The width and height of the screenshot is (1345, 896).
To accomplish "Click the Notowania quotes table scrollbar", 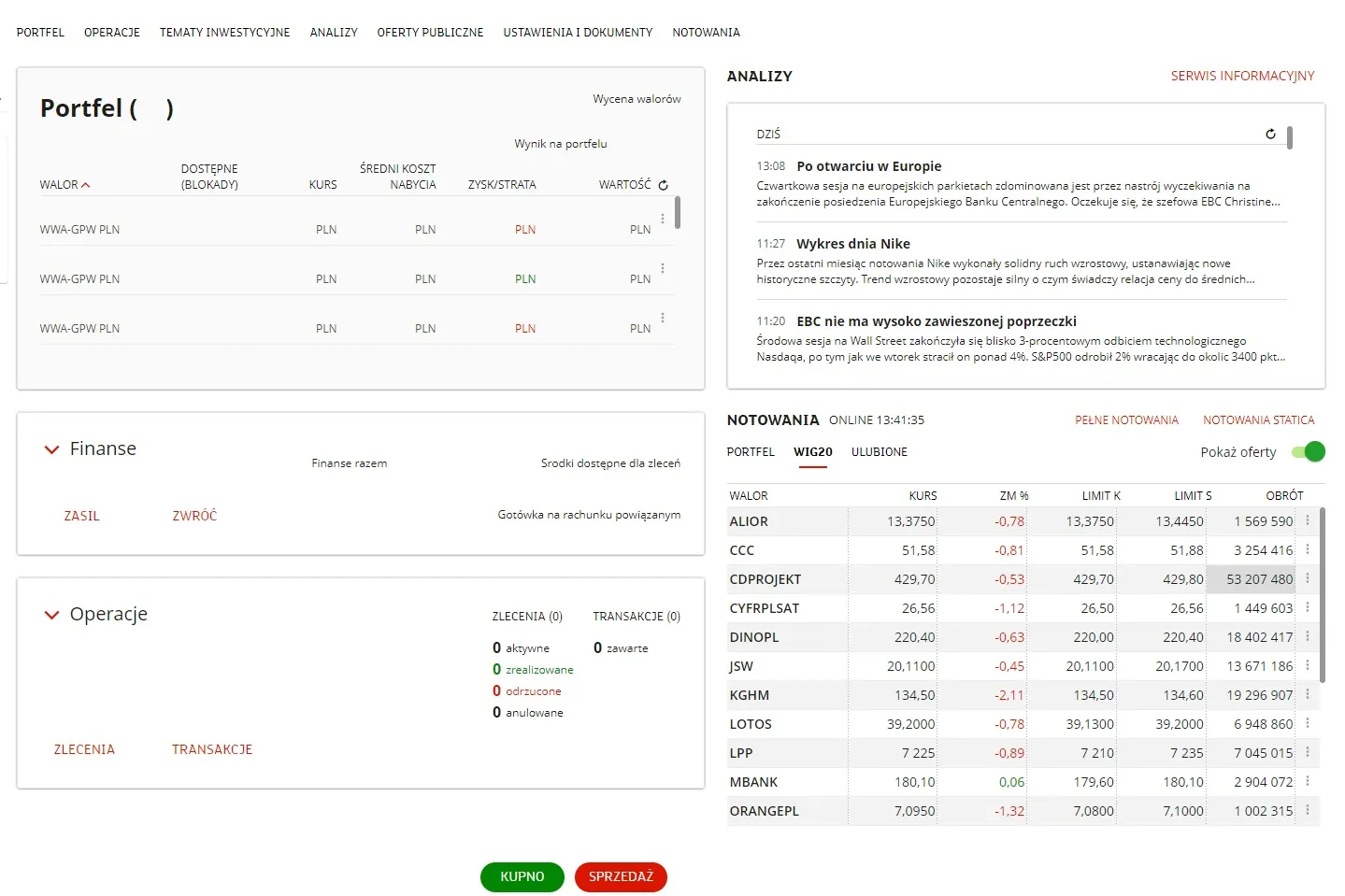I will [1323, 594].
